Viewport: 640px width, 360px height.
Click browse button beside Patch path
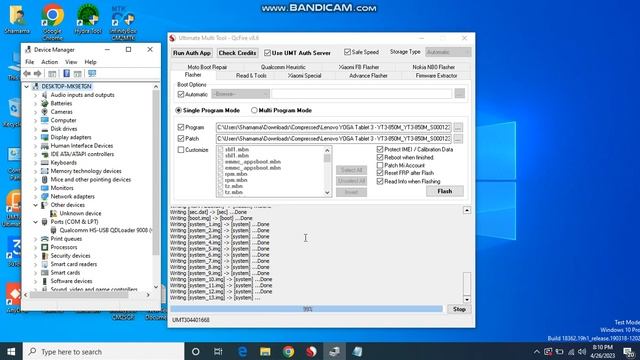tap(458, 139)
